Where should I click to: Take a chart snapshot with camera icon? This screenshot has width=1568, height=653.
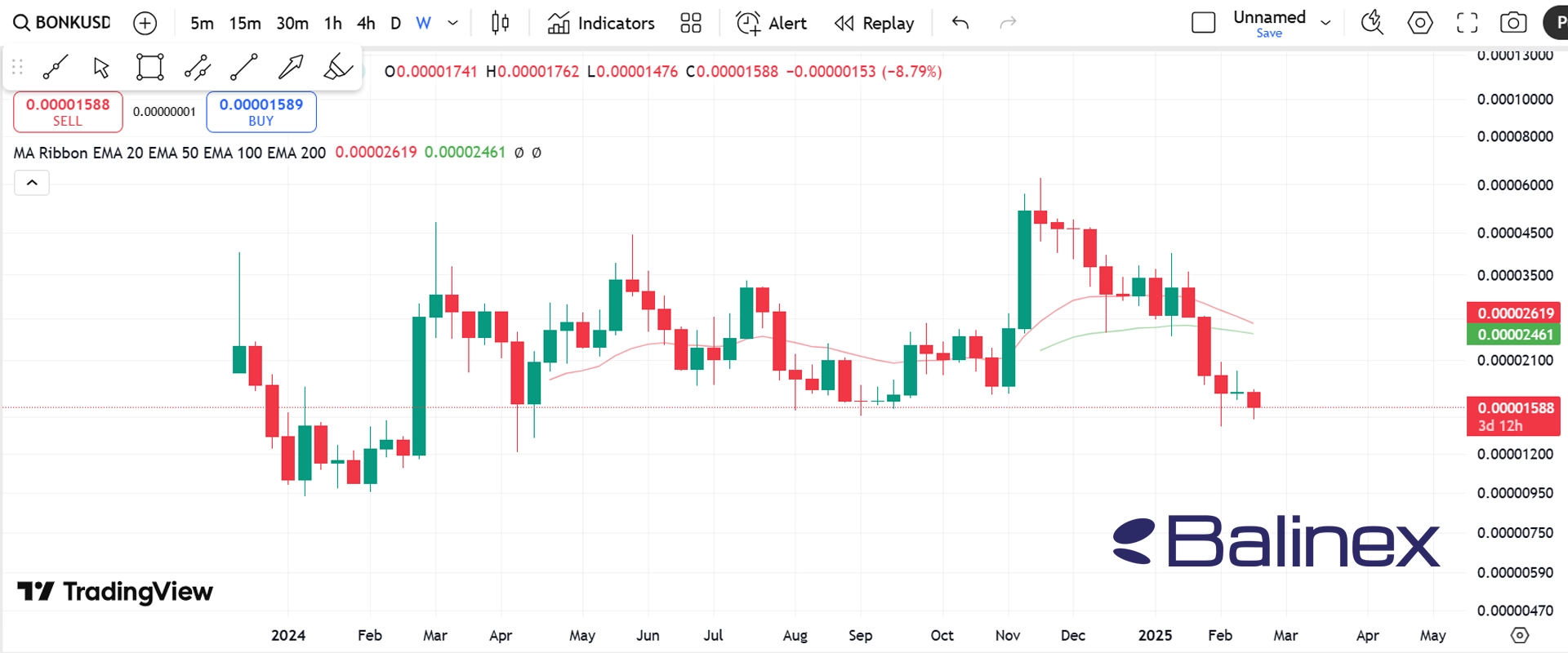pos(1513,23)
